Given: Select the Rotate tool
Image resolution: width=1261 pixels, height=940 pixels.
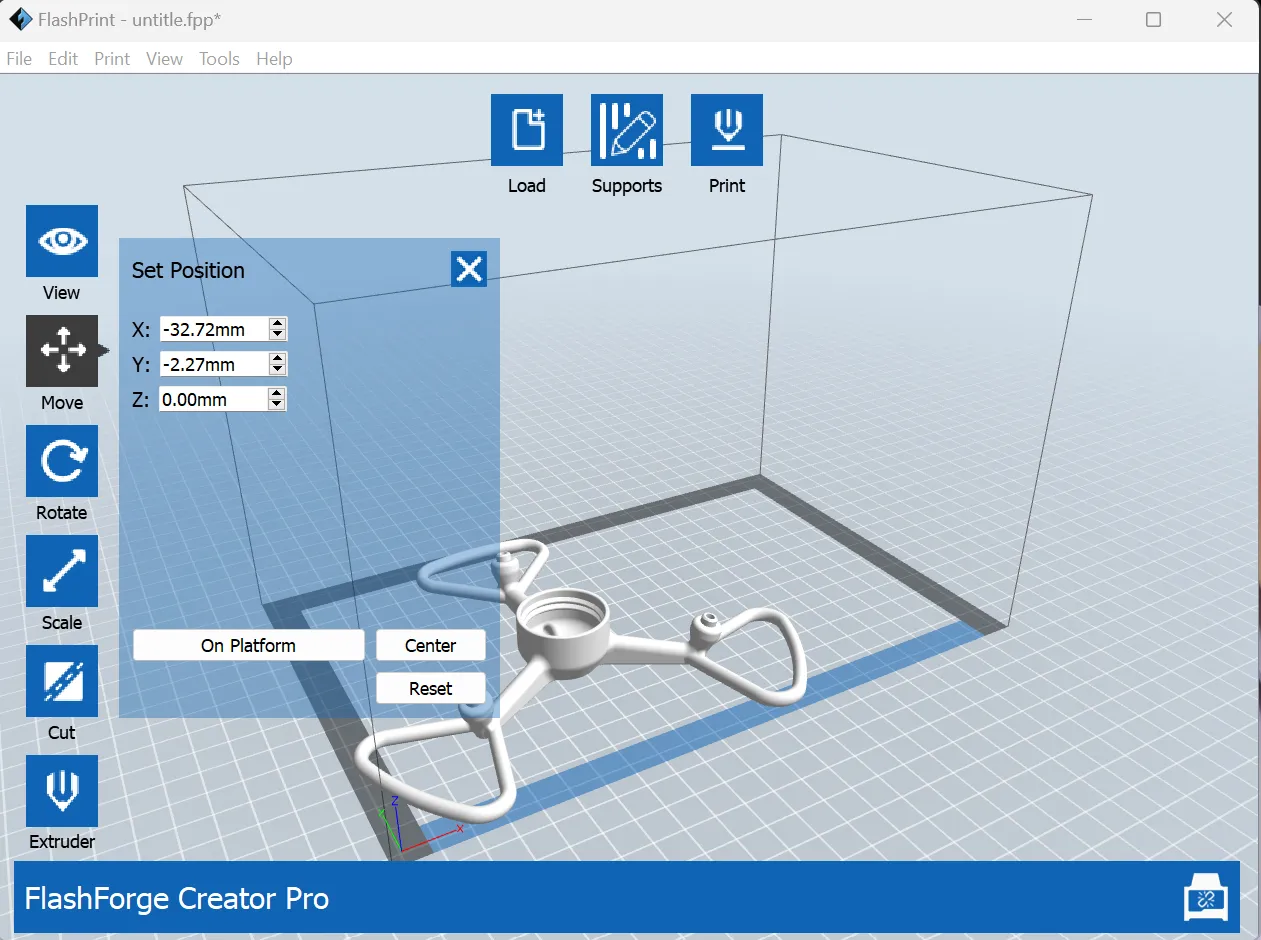Looking at the screenshot, I should [x=62, y=461].
